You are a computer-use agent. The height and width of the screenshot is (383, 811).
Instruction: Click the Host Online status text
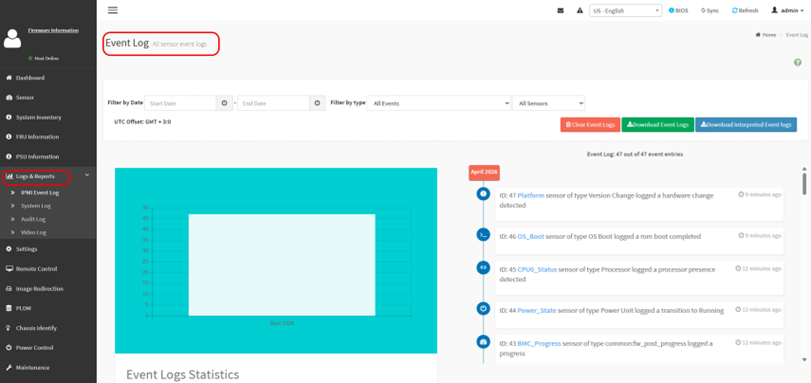tap(46, 58)
